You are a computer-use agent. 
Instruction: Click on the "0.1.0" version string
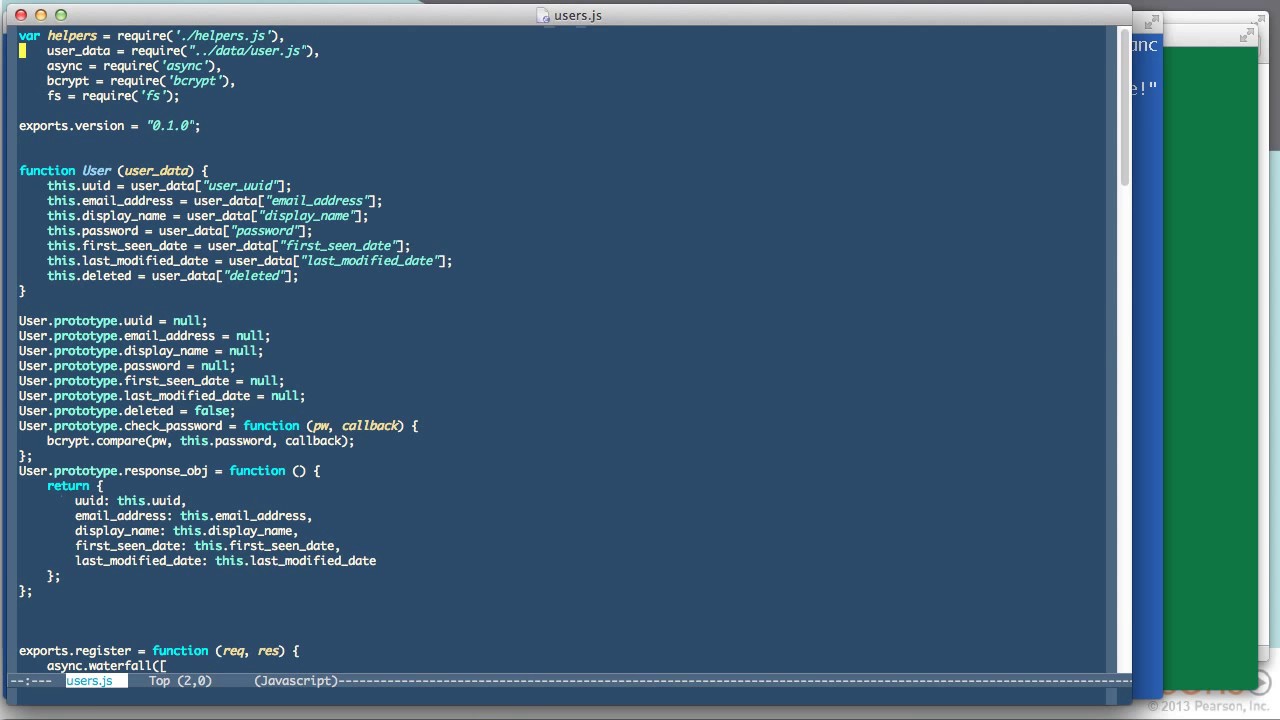pos(170,126)
